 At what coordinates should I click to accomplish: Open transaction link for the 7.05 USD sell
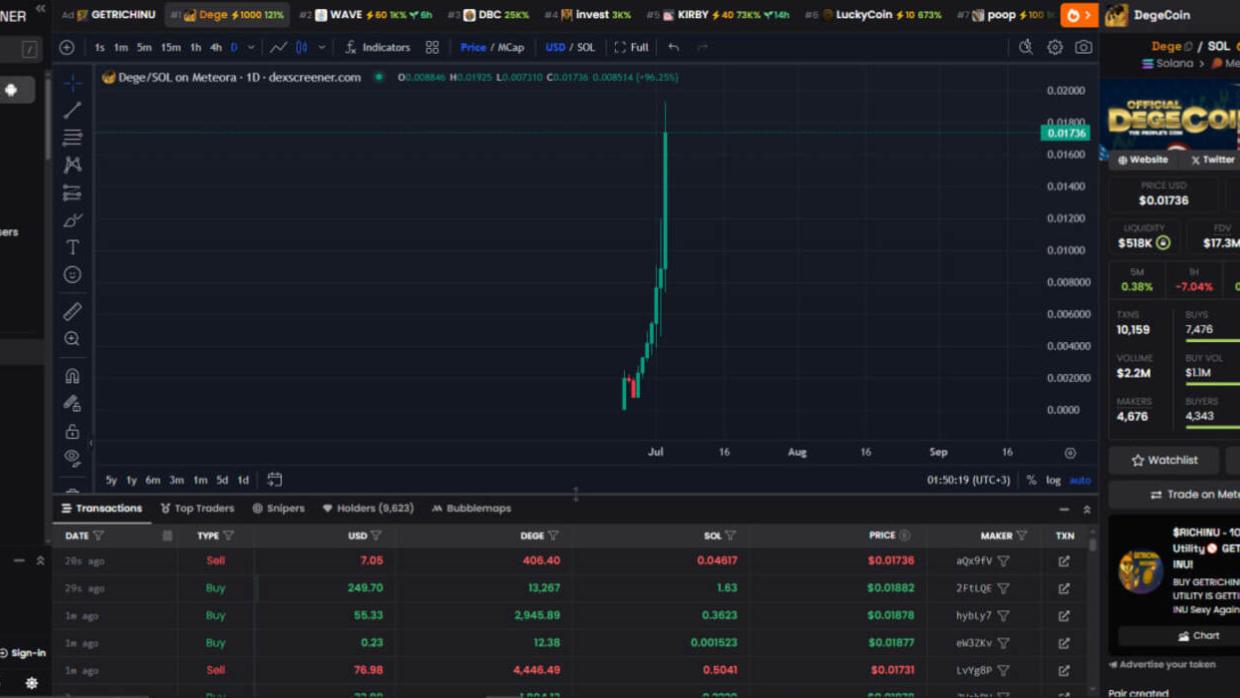(1064, 561)
